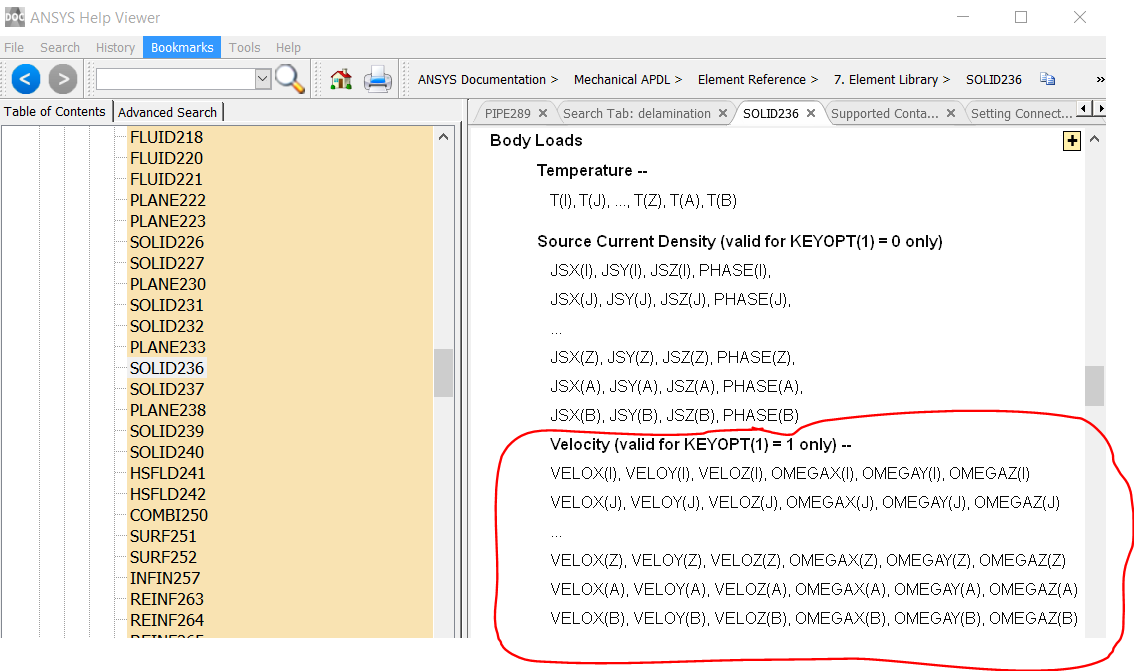Select FLUID221 in the contents tree
Viewport: 1134px width, 671px height.
click(x=166, y=179)
